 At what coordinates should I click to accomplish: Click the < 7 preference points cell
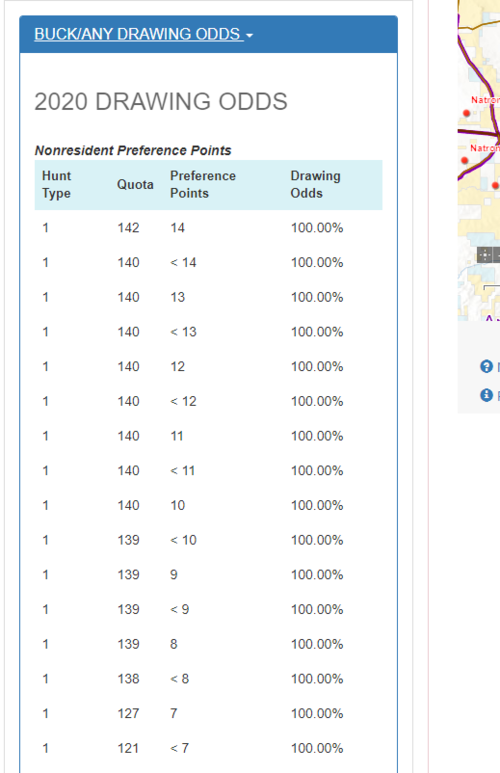point(179,748)
